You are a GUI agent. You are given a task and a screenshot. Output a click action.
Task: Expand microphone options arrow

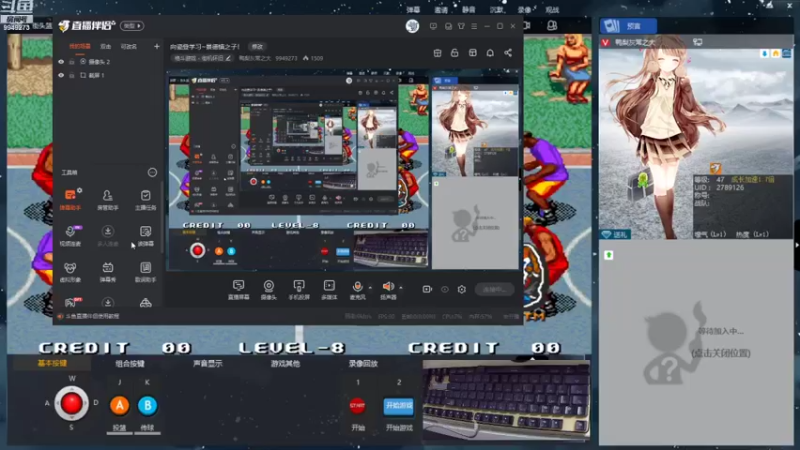coord(370,287)
